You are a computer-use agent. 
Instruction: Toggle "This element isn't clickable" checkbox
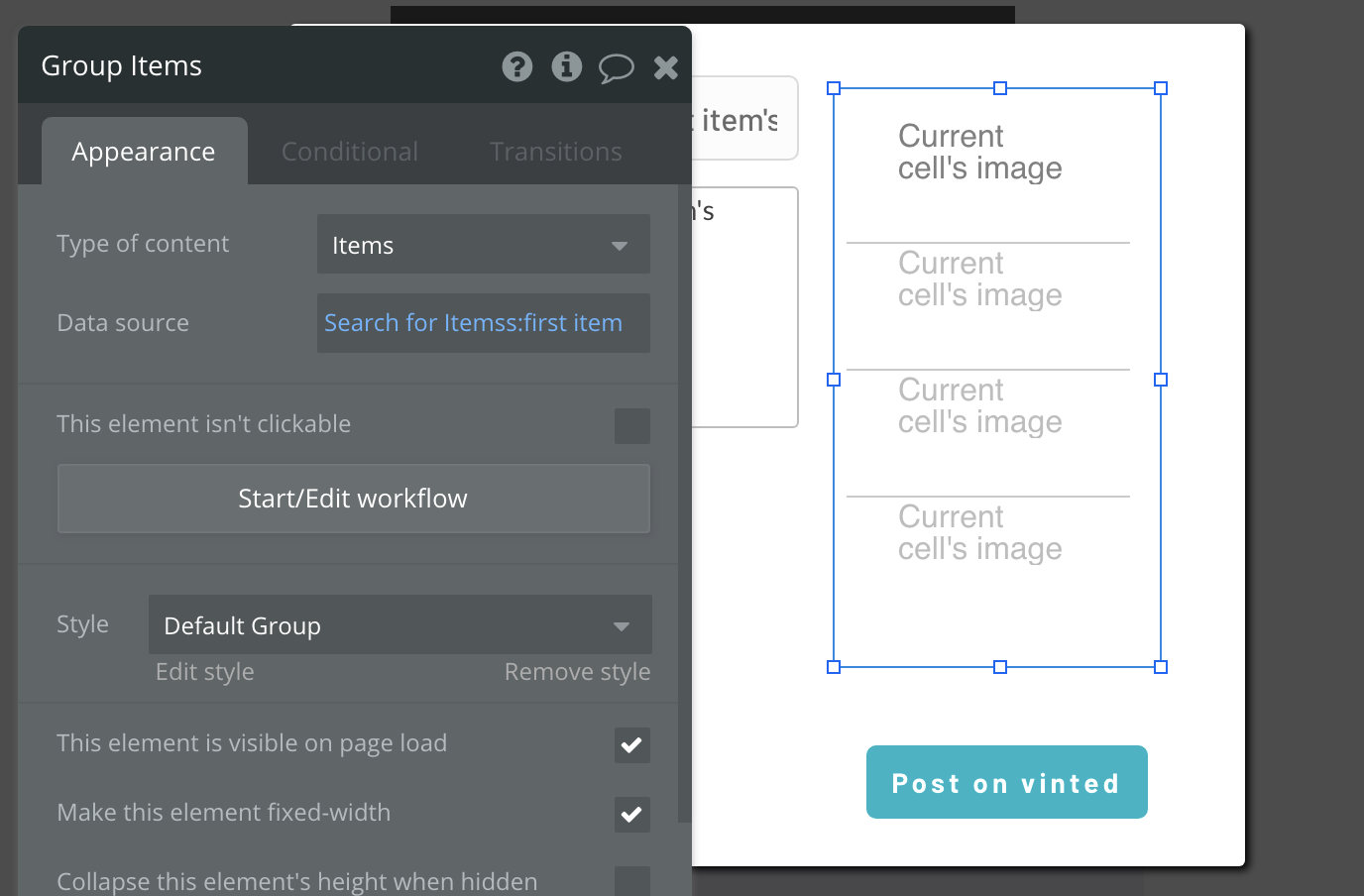[631, 426]
